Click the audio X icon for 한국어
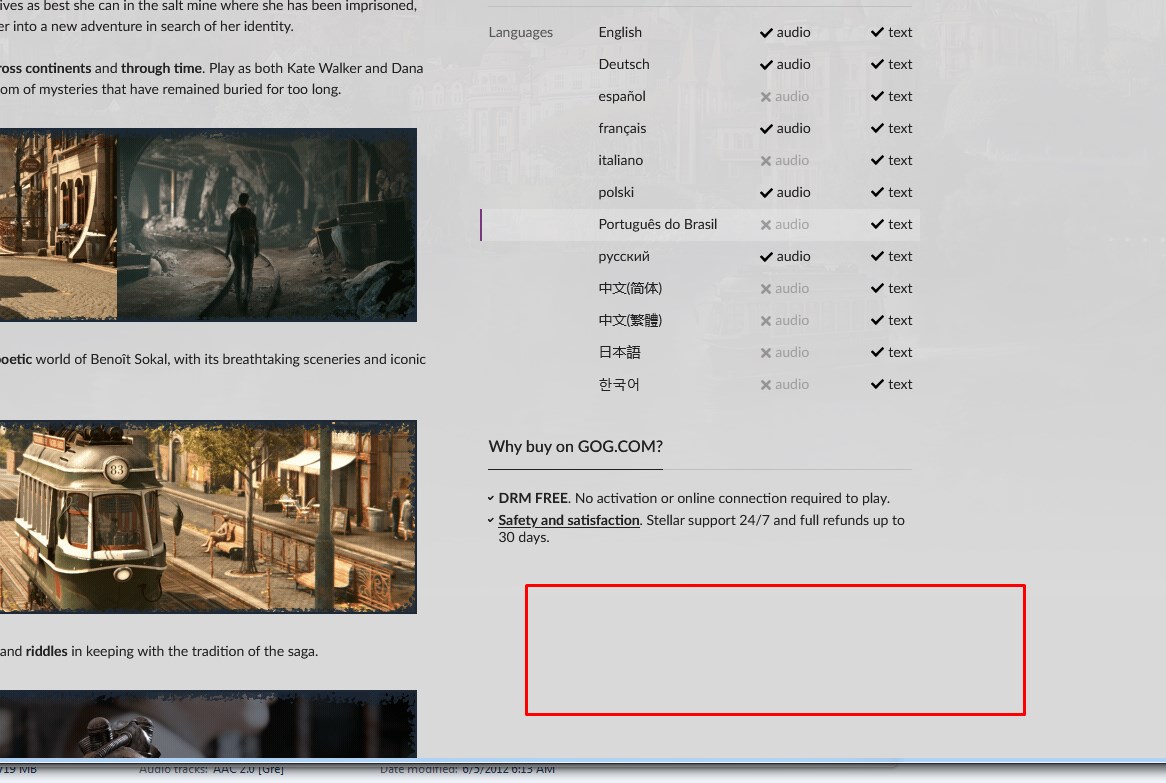This screenshot has height=783, width=1166. 766,384
